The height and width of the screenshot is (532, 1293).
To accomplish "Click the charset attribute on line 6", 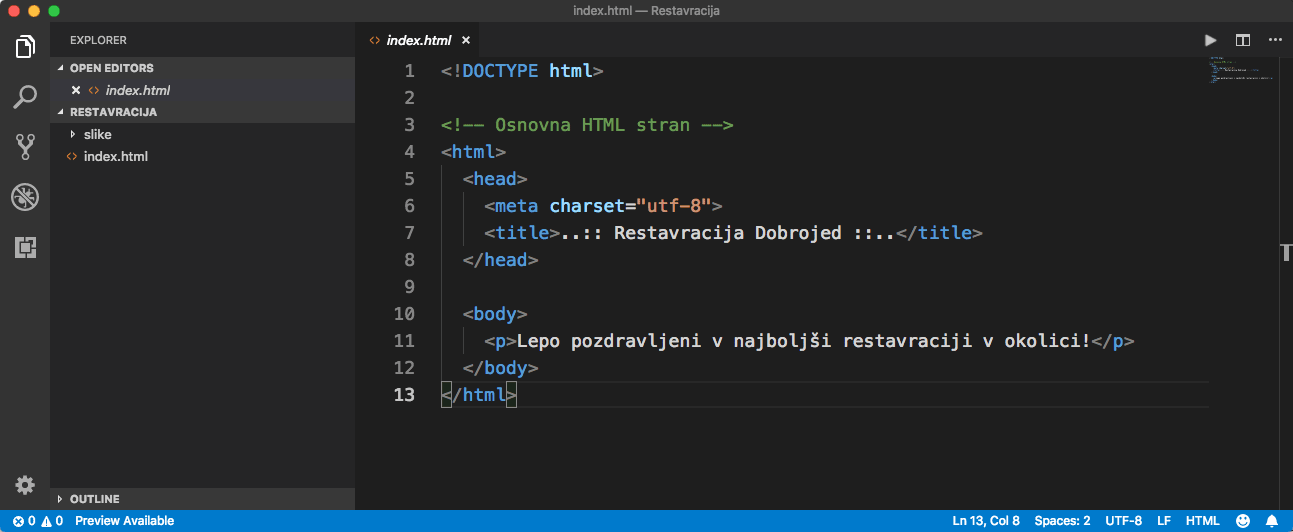I will 587,206.
